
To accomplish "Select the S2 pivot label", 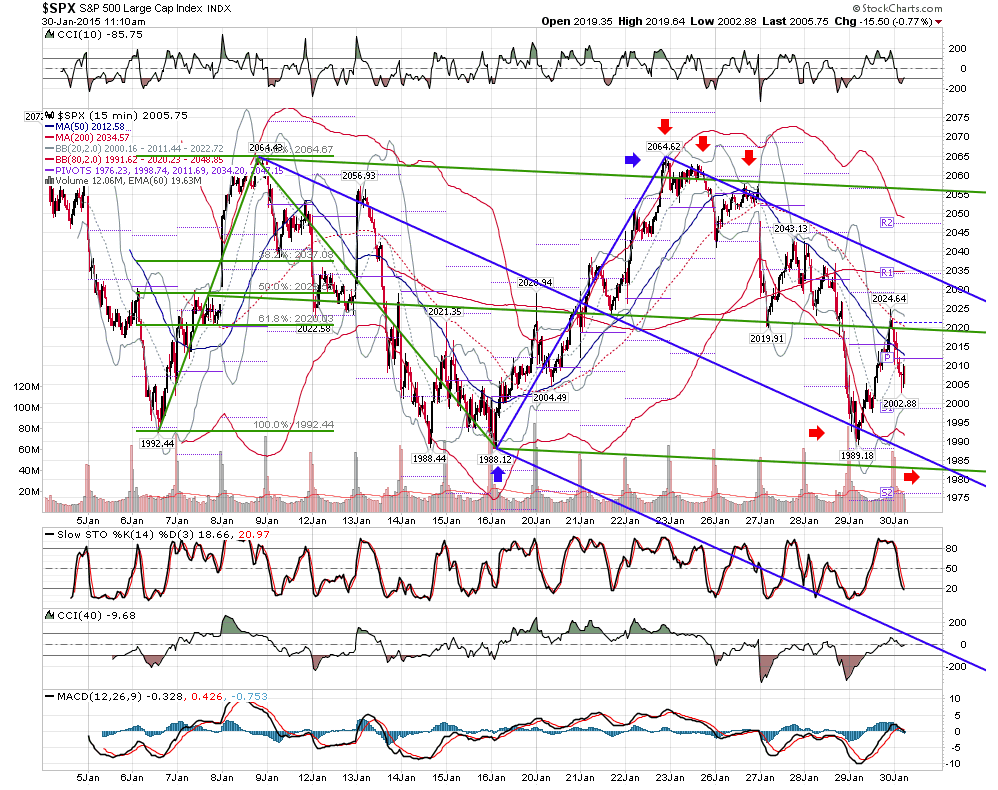I will 887,492.
